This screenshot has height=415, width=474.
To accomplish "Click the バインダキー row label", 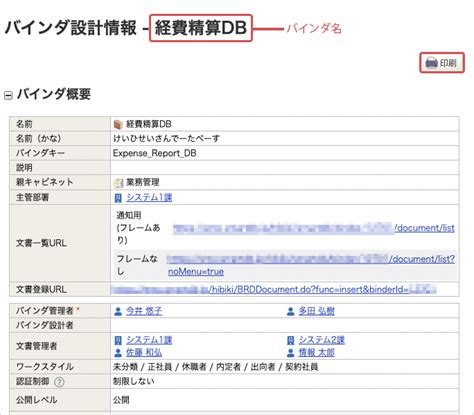I will (40, 153).
